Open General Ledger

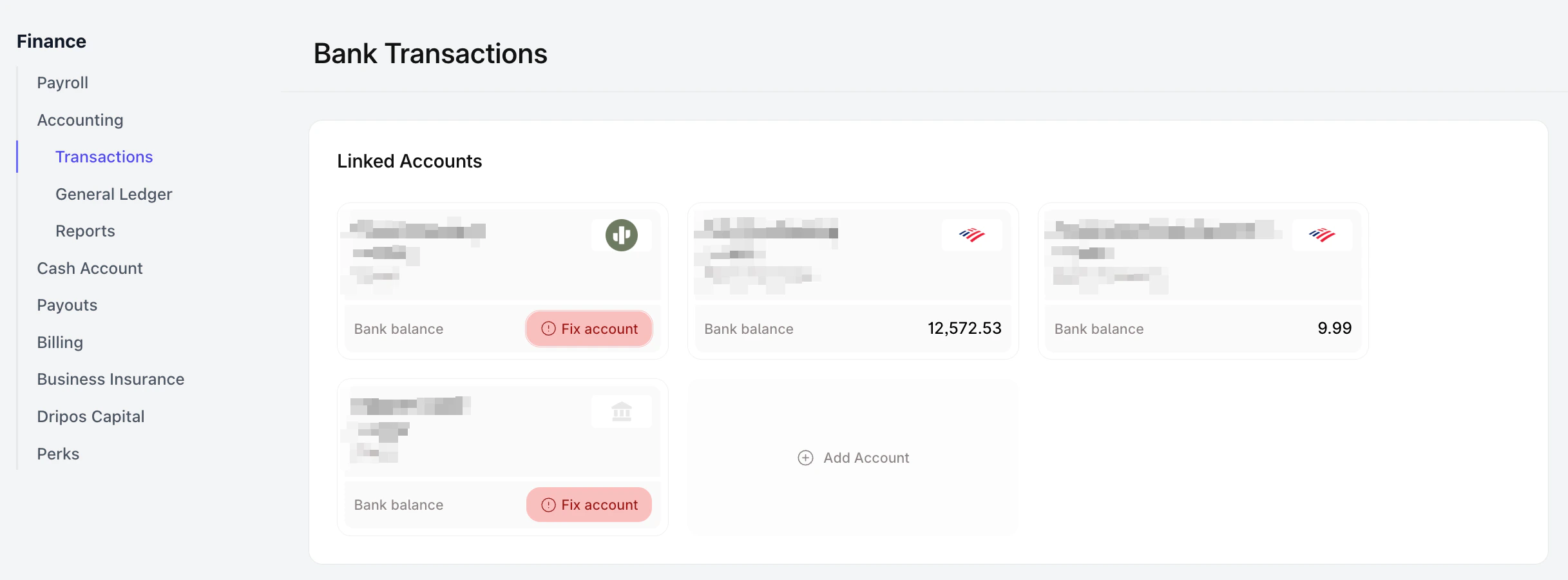[x=113, y=194]
